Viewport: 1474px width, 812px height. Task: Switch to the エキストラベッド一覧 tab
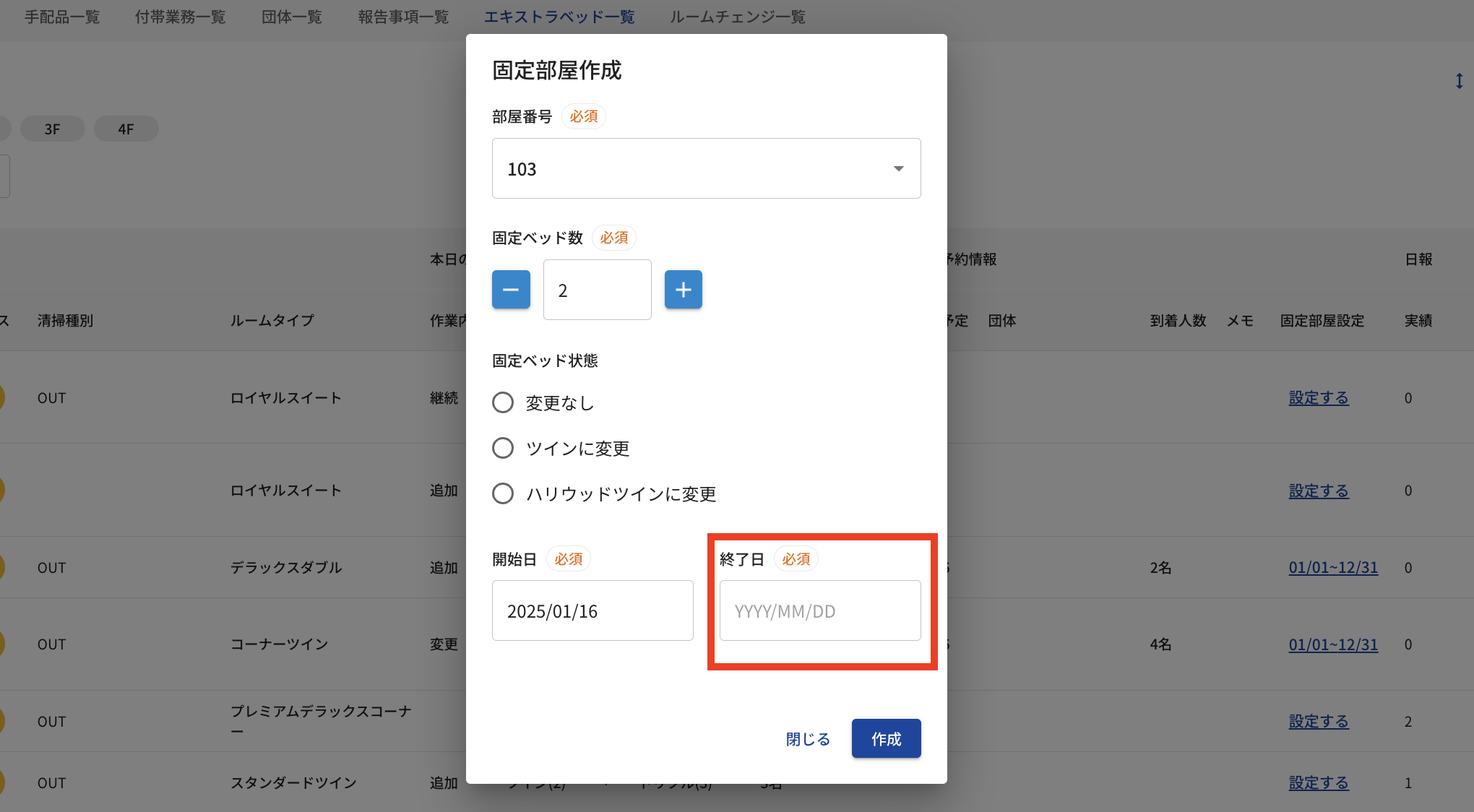click(x=559, y=17)
